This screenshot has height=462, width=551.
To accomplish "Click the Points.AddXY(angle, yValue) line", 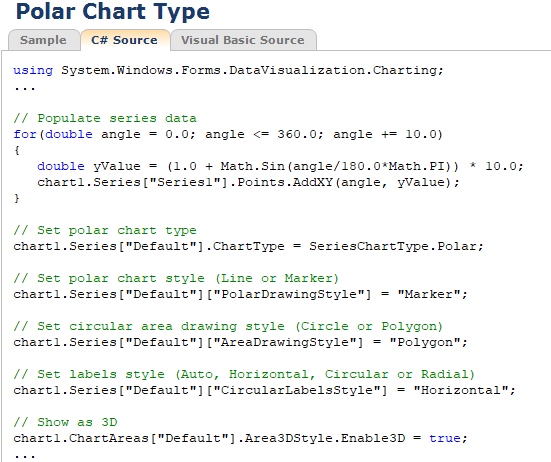I will click(x=248, y=182).
